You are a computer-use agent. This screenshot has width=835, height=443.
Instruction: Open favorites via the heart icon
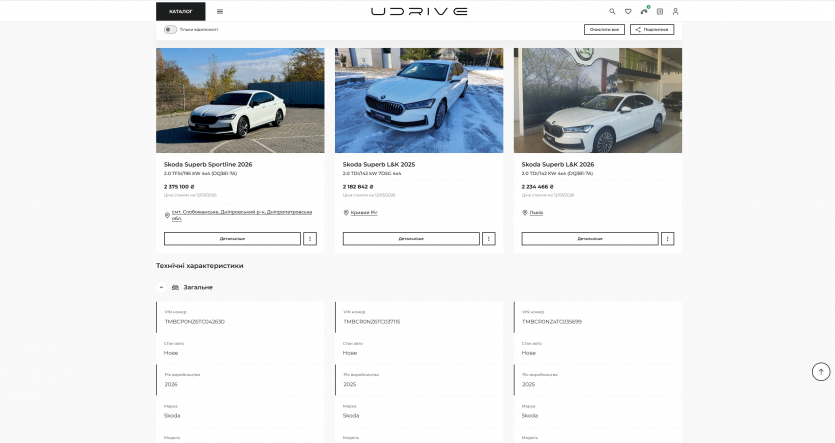click(x=628, y=12)
